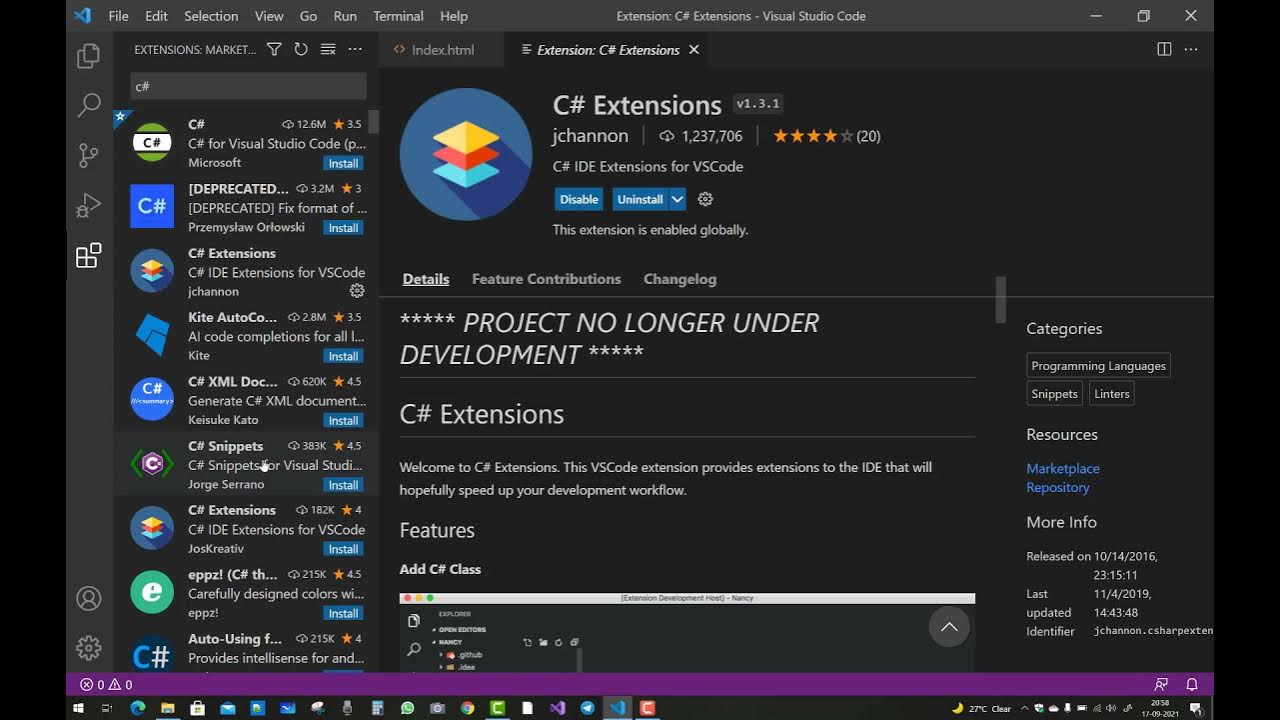
Task: Open the Explorer view in activity bar
Action: coord(88,56)
